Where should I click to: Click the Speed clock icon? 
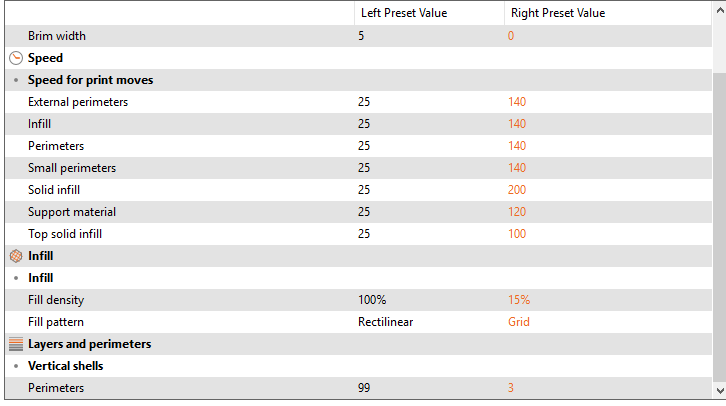tap(16, 58)
